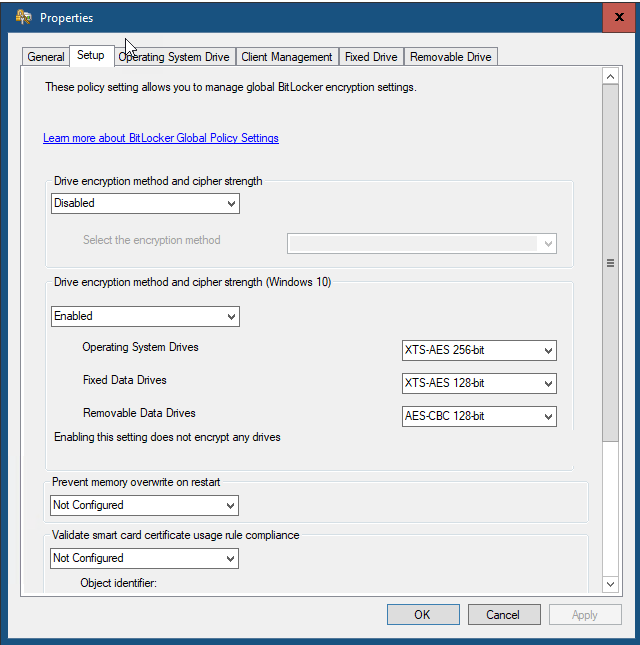Click the scrollbar up arrow
The height and width of the screenshot is (645, 640).
610,77
